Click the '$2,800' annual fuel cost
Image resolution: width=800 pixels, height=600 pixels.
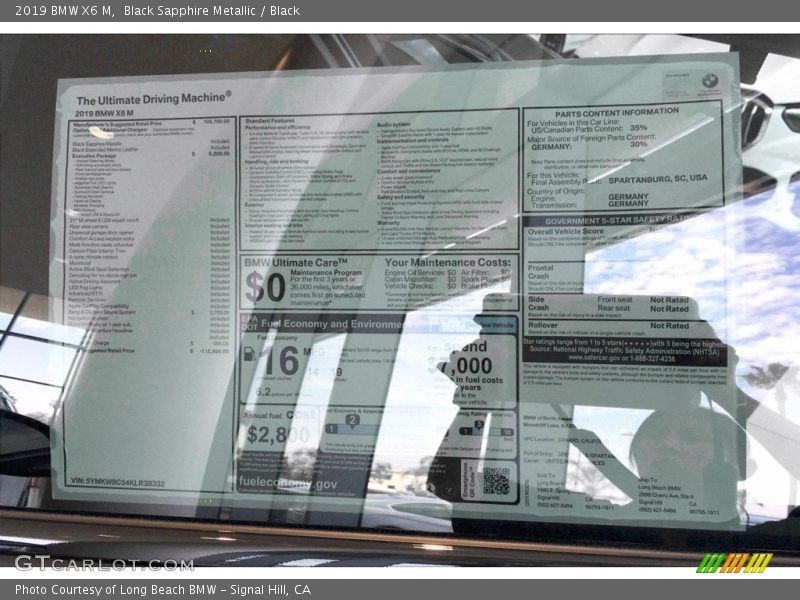[x=279, y=435]
